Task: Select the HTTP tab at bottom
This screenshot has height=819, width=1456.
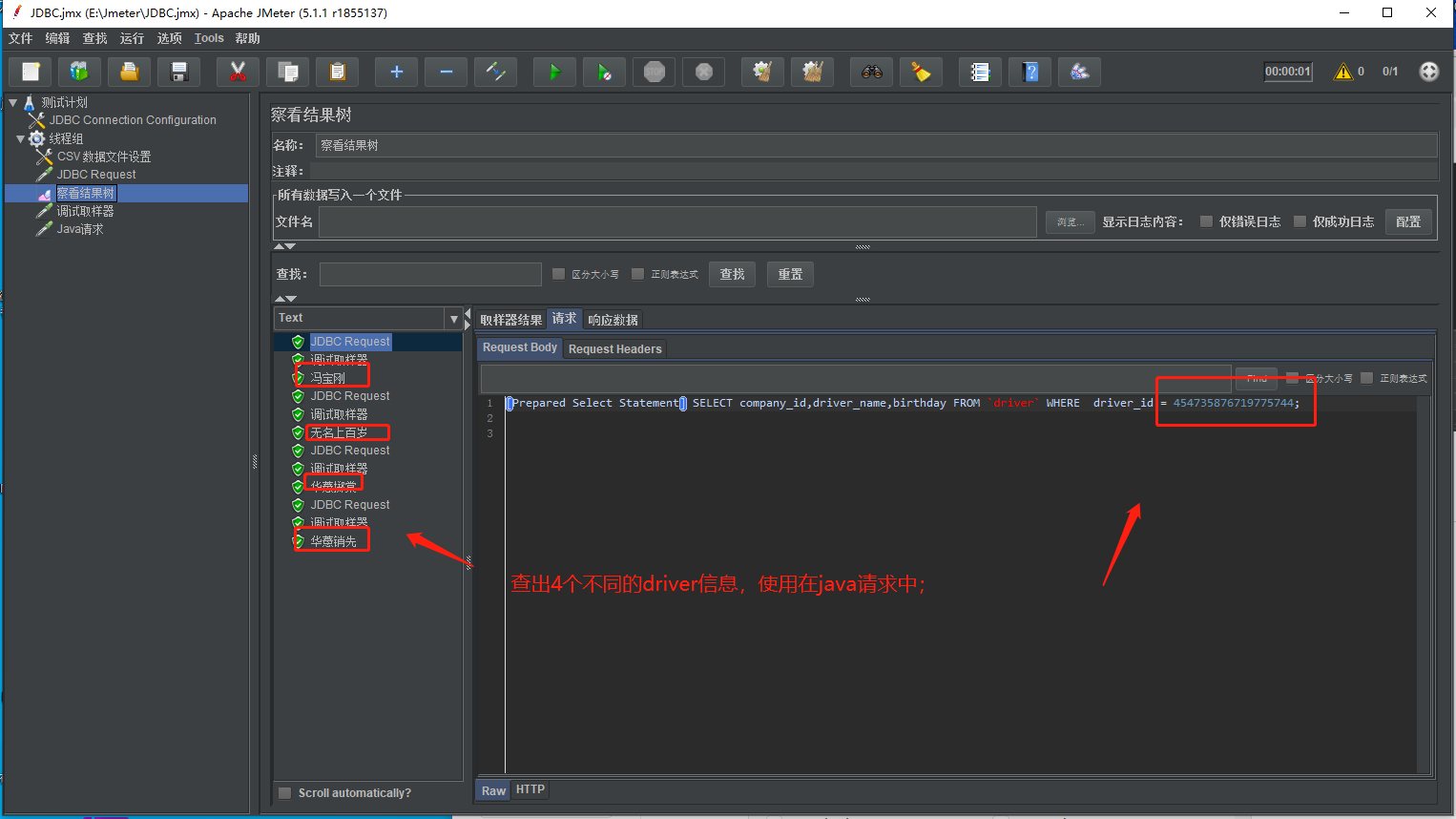Action: tap(530, 789)
